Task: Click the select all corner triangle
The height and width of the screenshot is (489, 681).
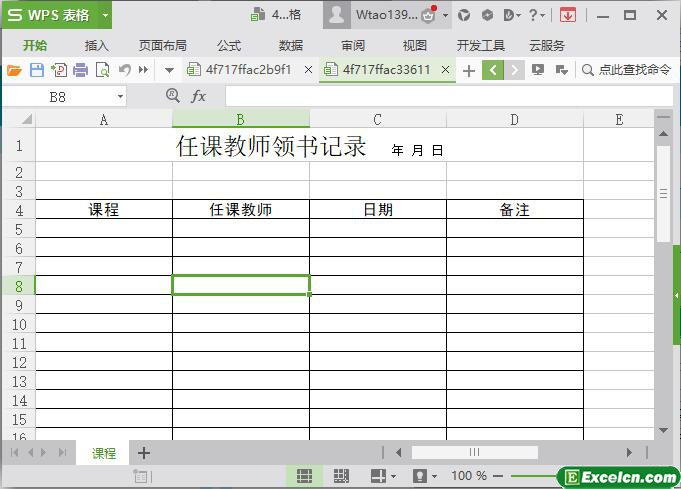Action: point(26,119)
